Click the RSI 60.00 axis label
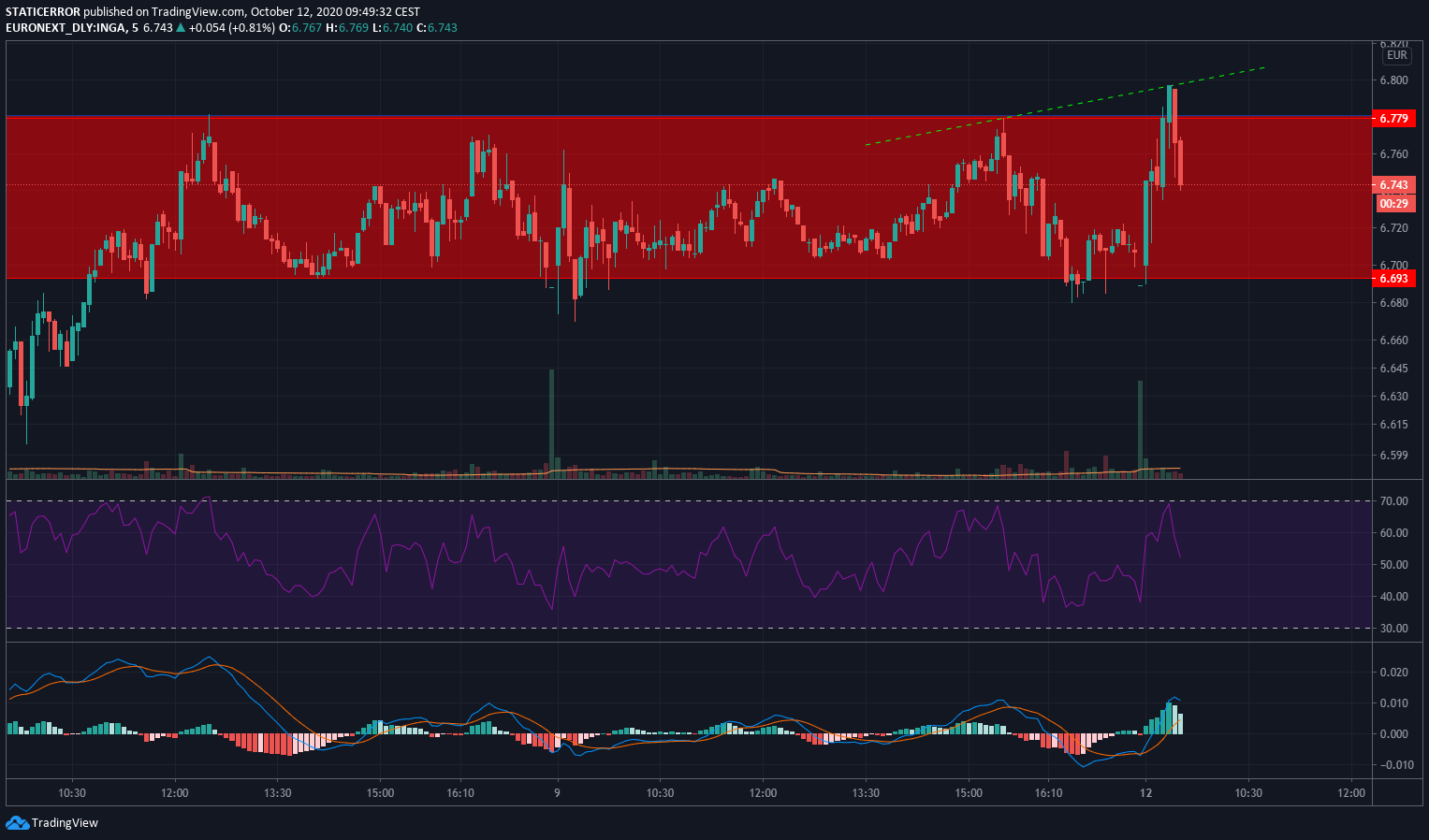Screen dimensions: 1429x840 tap(1393, 533)
